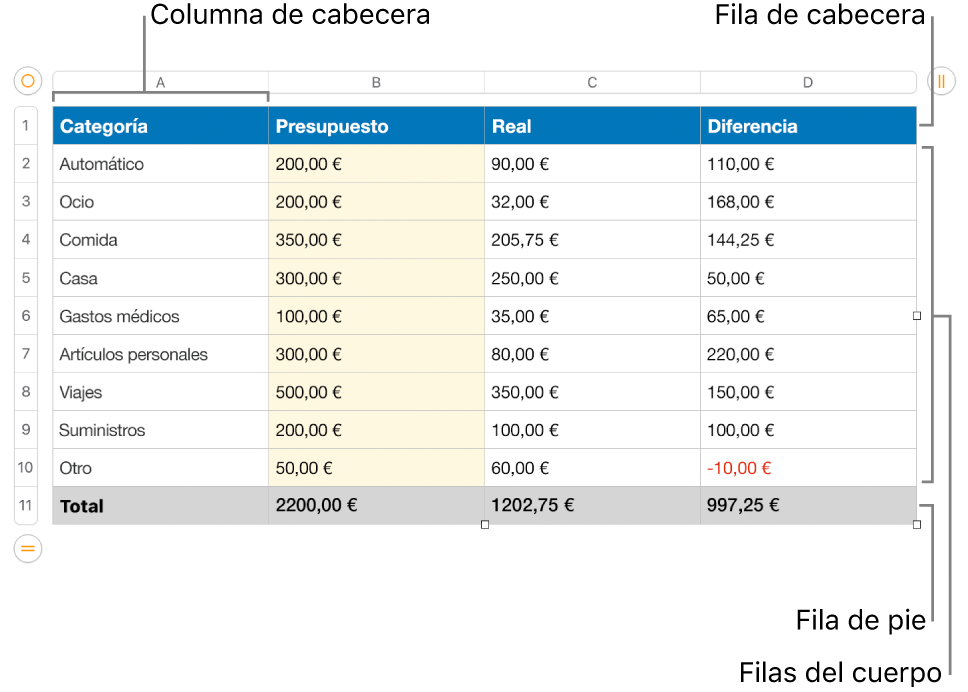Viewport: 968px width, 692px height.
Task: Click the add columns handle icon
Action: click(941, 81)
